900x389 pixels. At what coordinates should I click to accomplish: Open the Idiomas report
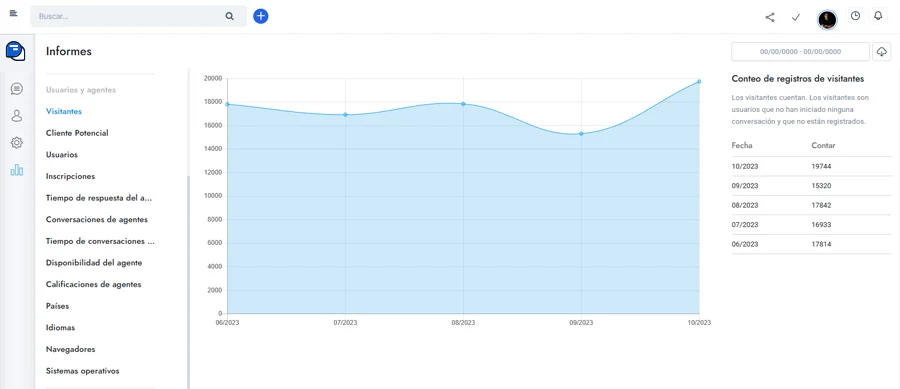point(60,328)
